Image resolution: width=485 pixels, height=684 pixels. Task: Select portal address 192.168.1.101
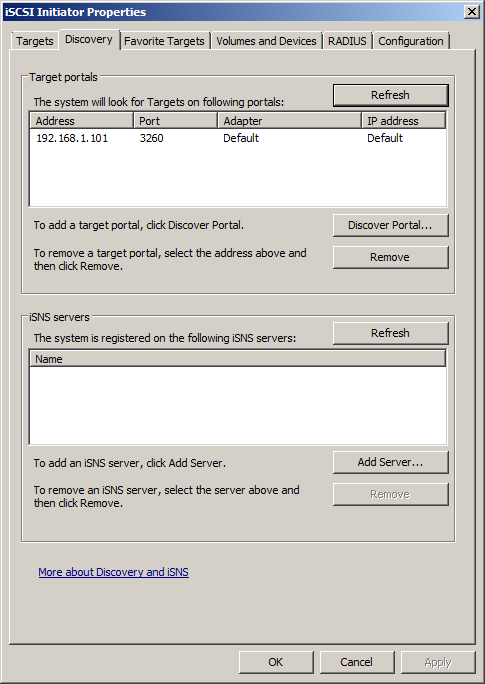tap(72, 138)
